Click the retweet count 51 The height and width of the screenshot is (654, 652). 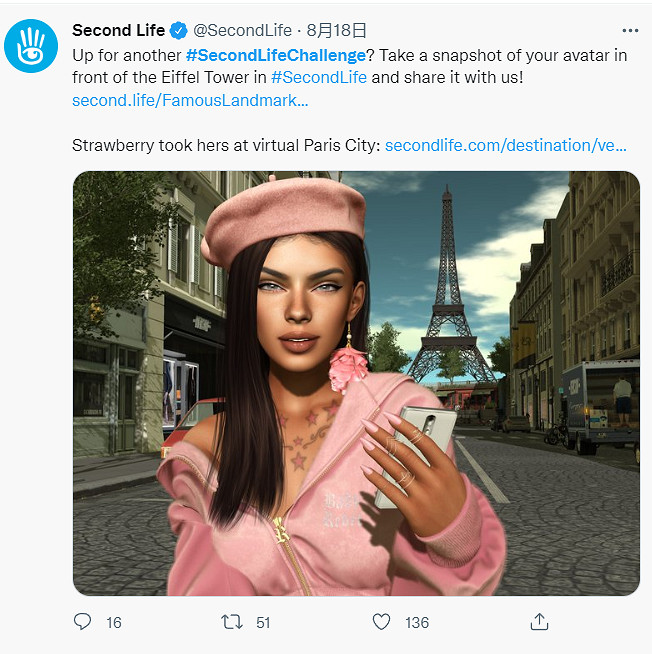point(263,623)
